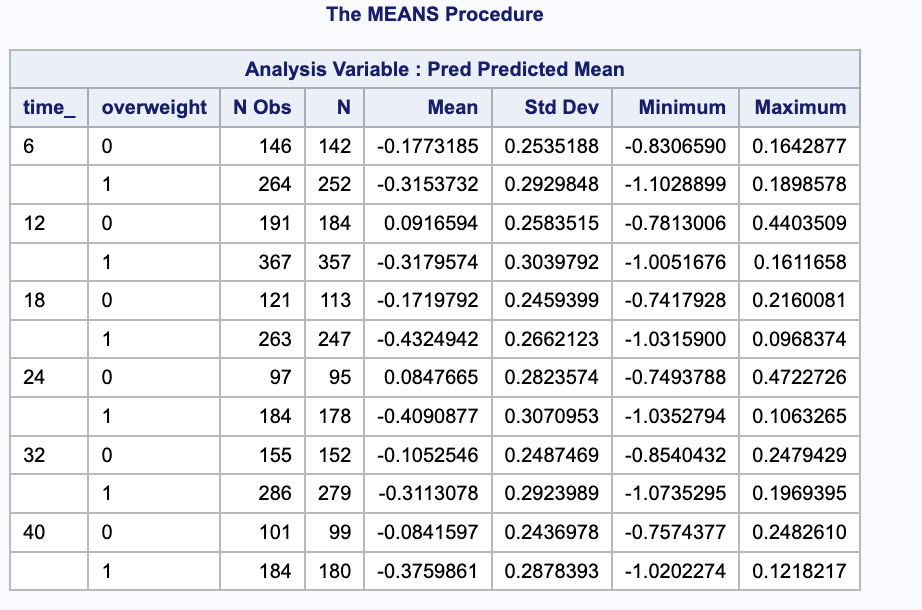Select the time_ column header
This screenshot has height=610, width=922.
tap(49, 108)
